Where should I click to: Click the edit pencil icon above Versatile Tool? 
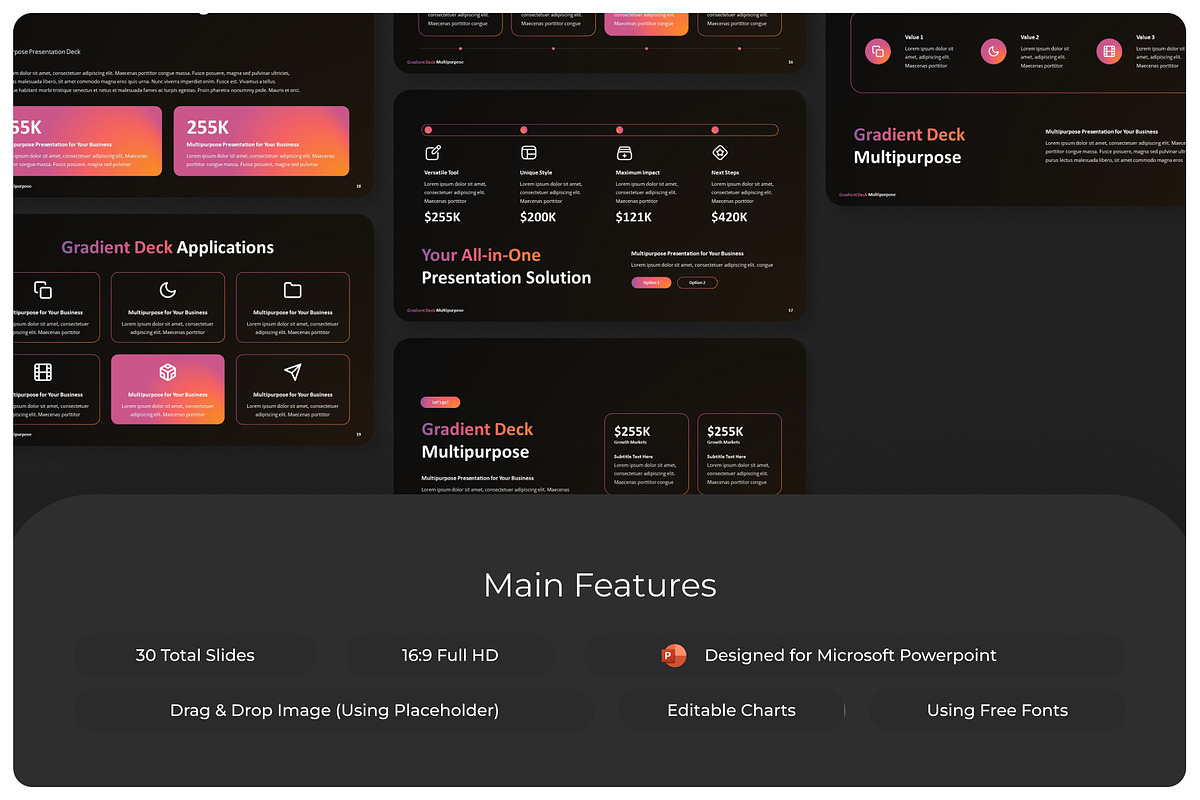433,153
